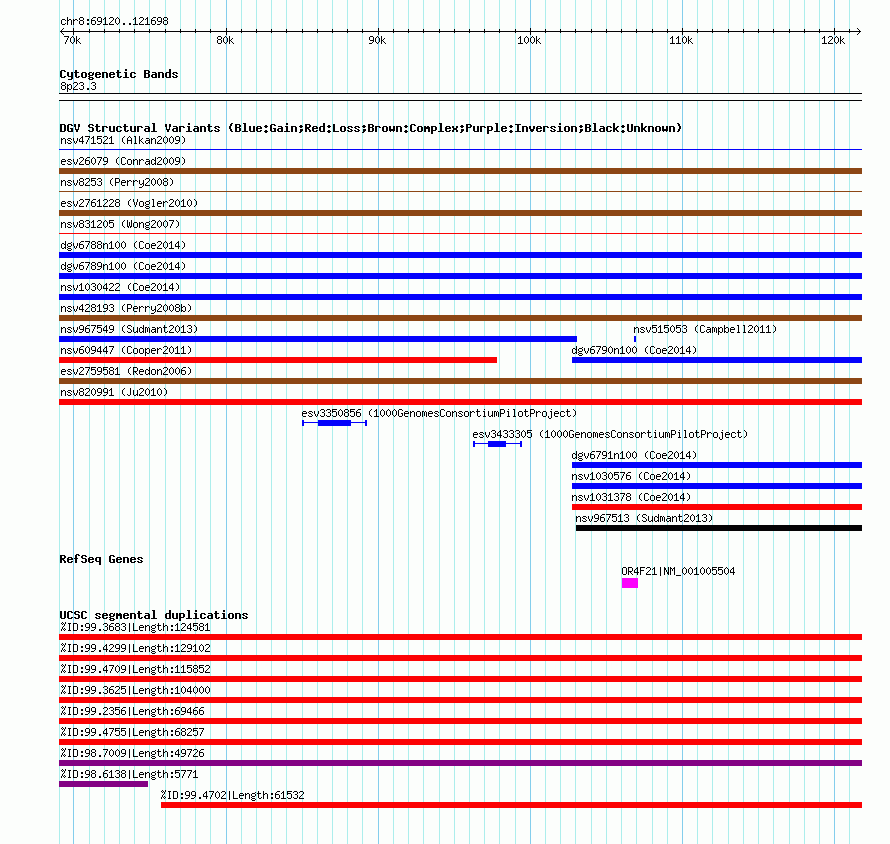Click the 120k ruler tick label
This screenshot has width=890, height=844.
[x=833, y=40]
